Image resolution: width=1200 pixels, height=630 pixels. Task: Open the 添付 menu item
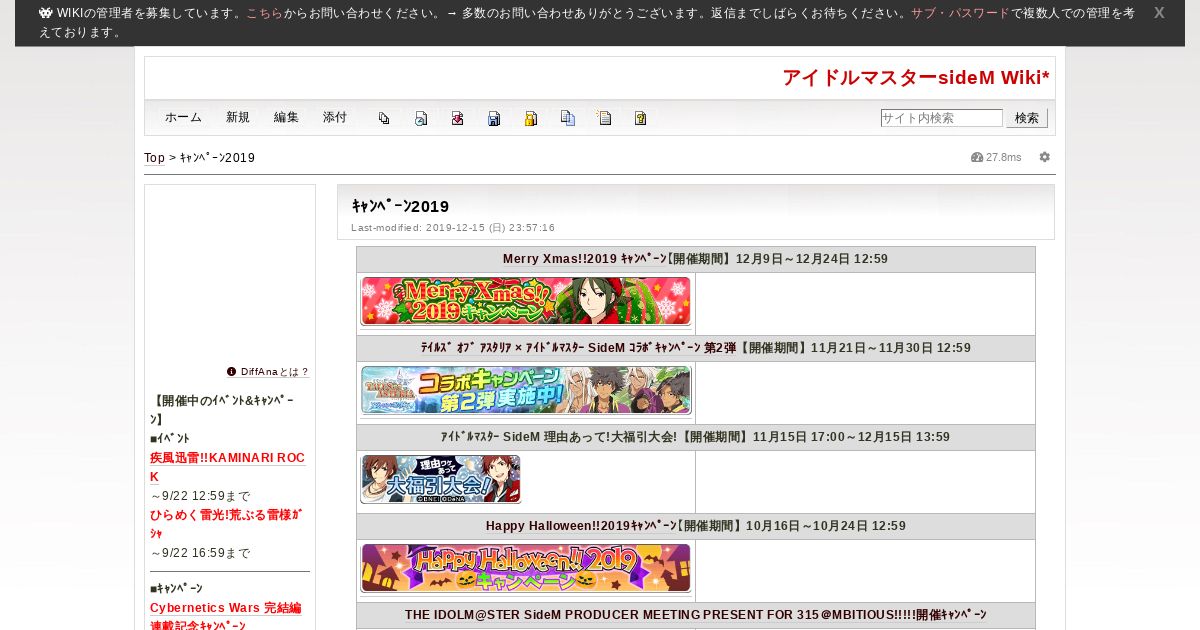(335, 117)
